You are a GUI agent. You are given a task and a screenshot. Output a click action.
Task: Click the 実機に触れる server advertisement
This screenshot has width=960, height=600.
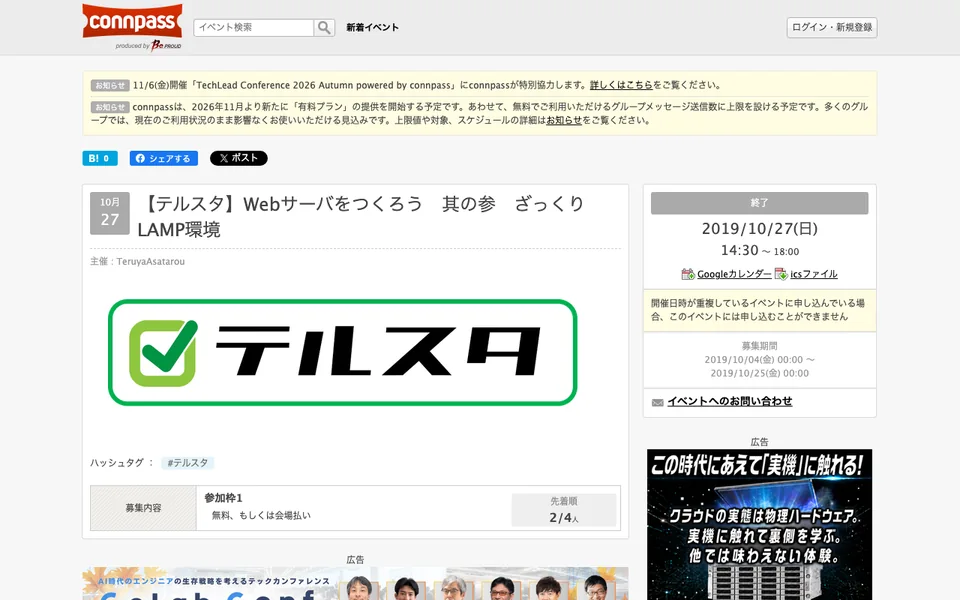tap(759, 525)
